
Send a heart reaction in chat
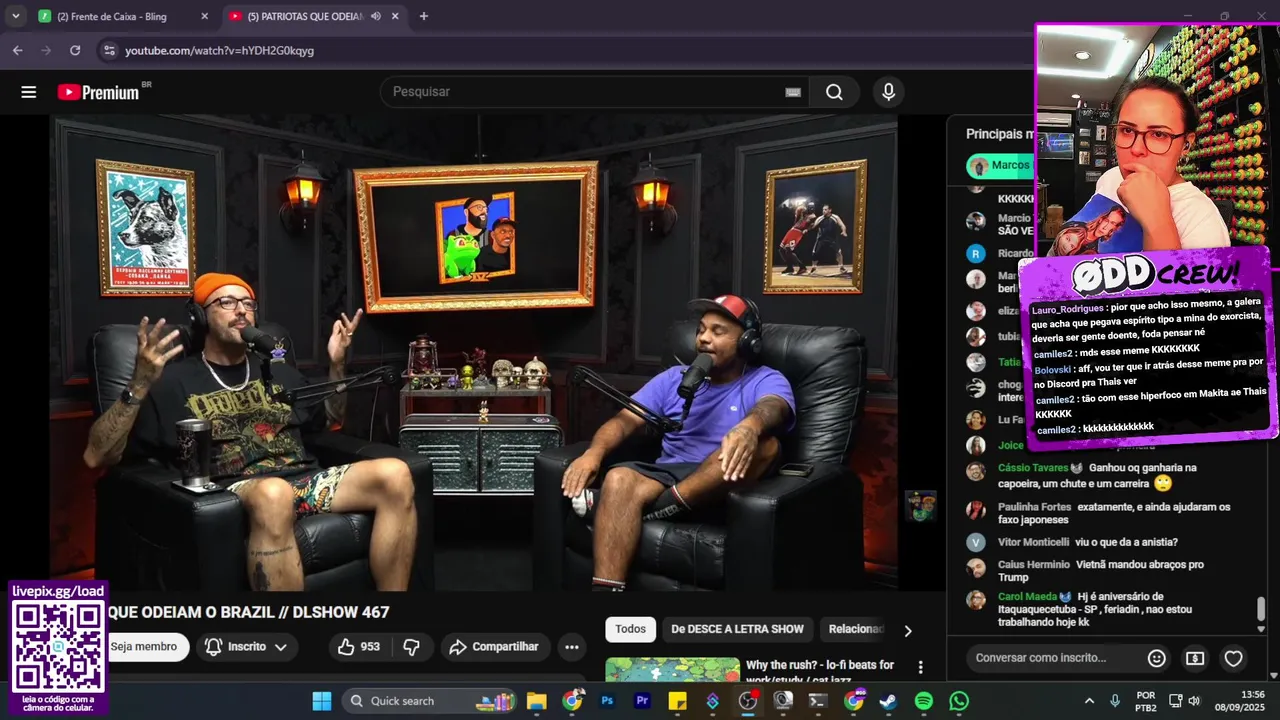1234,658
